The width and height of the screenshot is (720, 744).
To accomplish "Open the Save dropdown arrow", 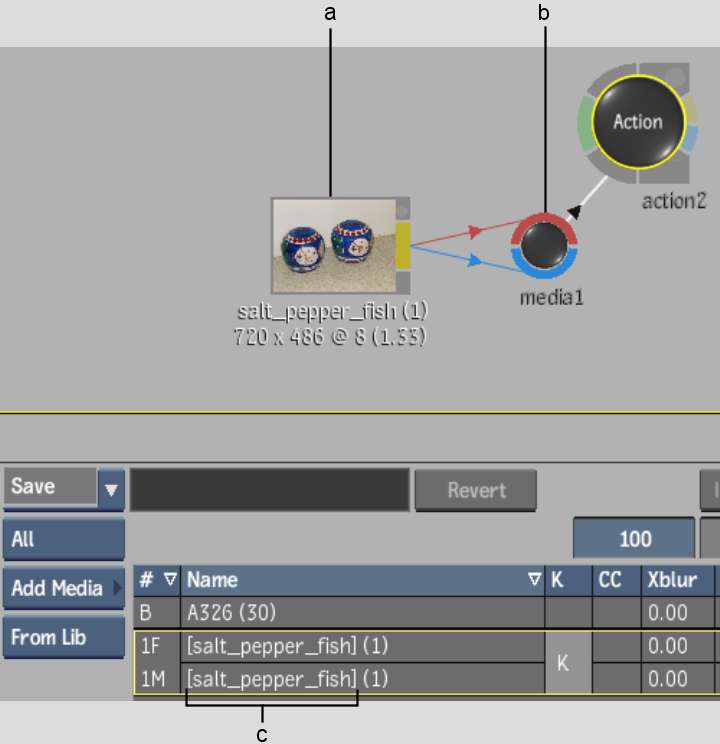I will click(x=111, y=490).
